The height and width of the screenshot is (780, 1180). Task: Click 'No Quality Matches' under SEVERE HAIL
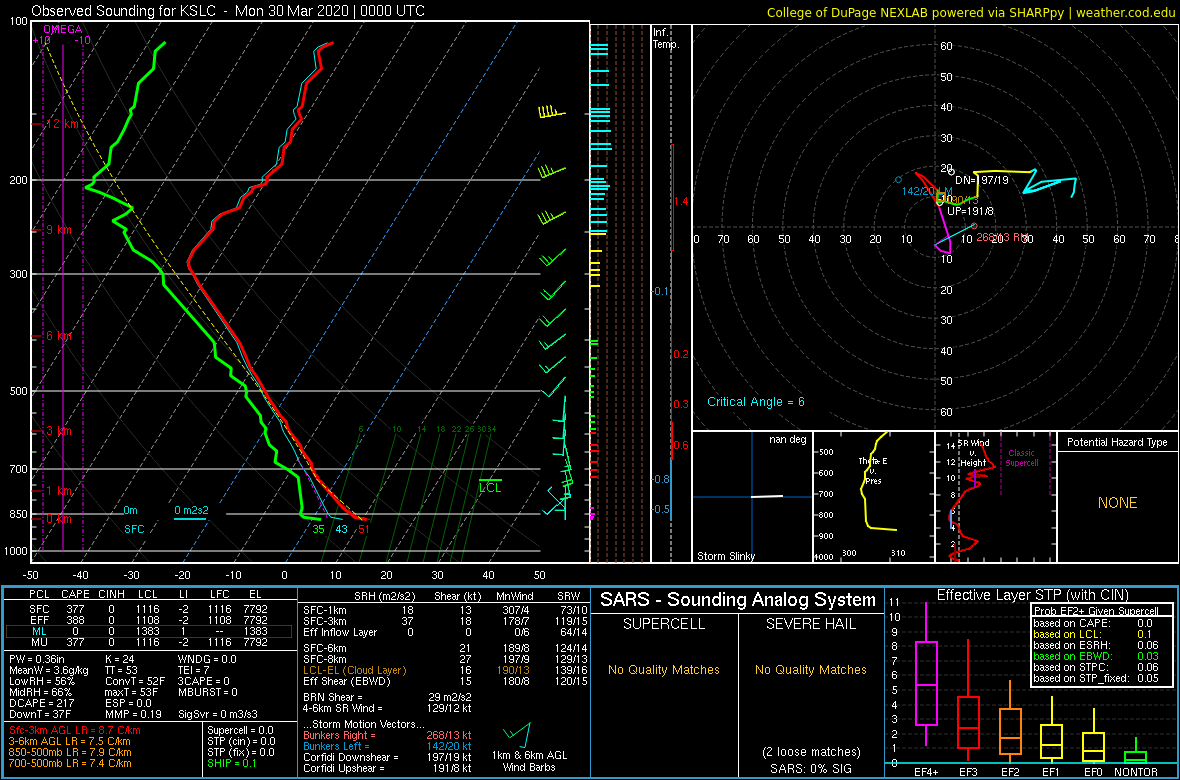(x=811, y=669)
